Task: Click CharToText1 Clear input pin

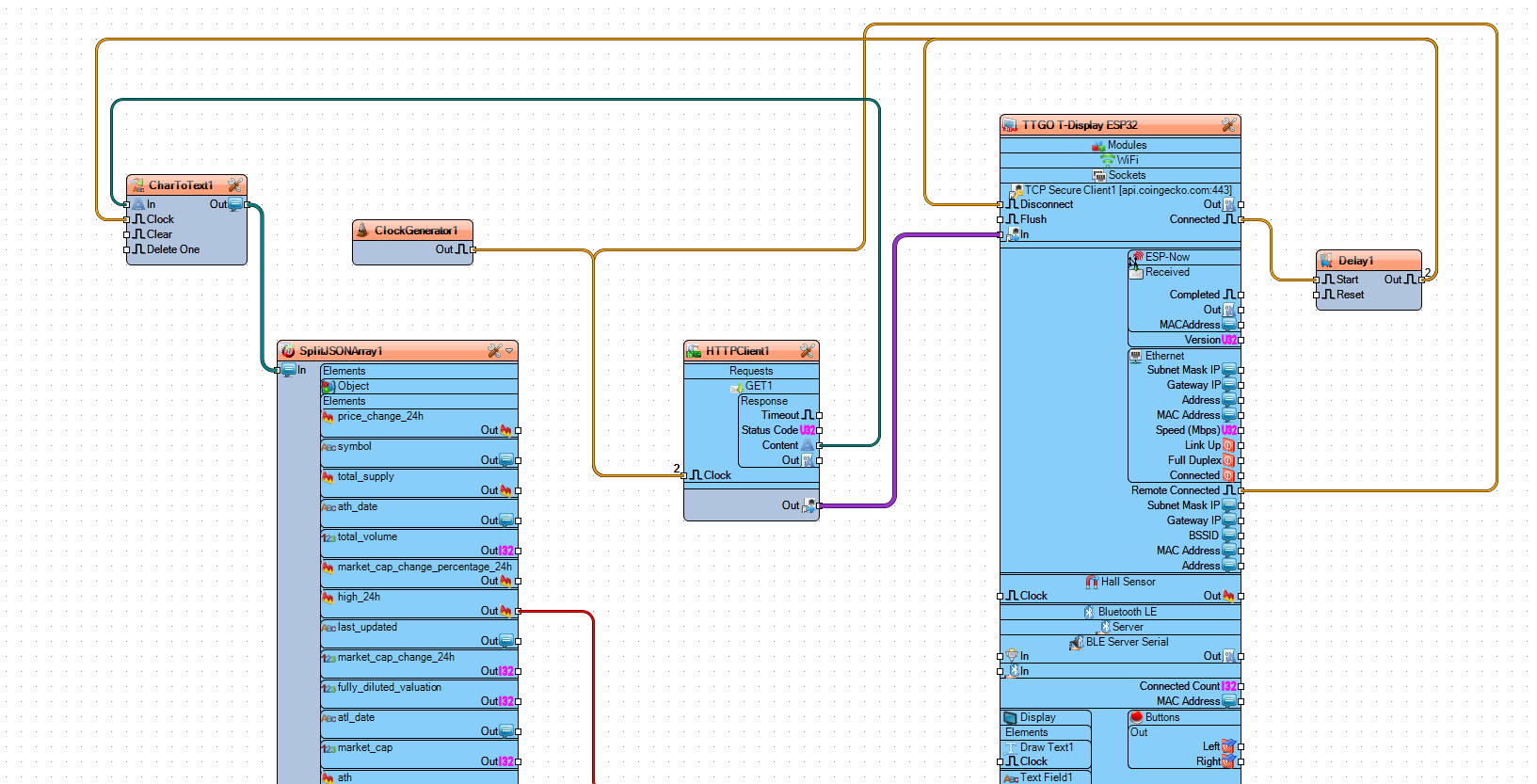Action: 126,234
